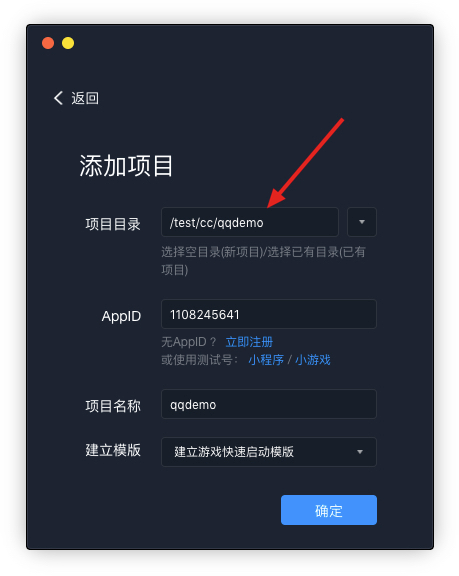Viewport: 459px width, 576px height.
Task: Click the 添加项目 heading
Action: (126, 166)
